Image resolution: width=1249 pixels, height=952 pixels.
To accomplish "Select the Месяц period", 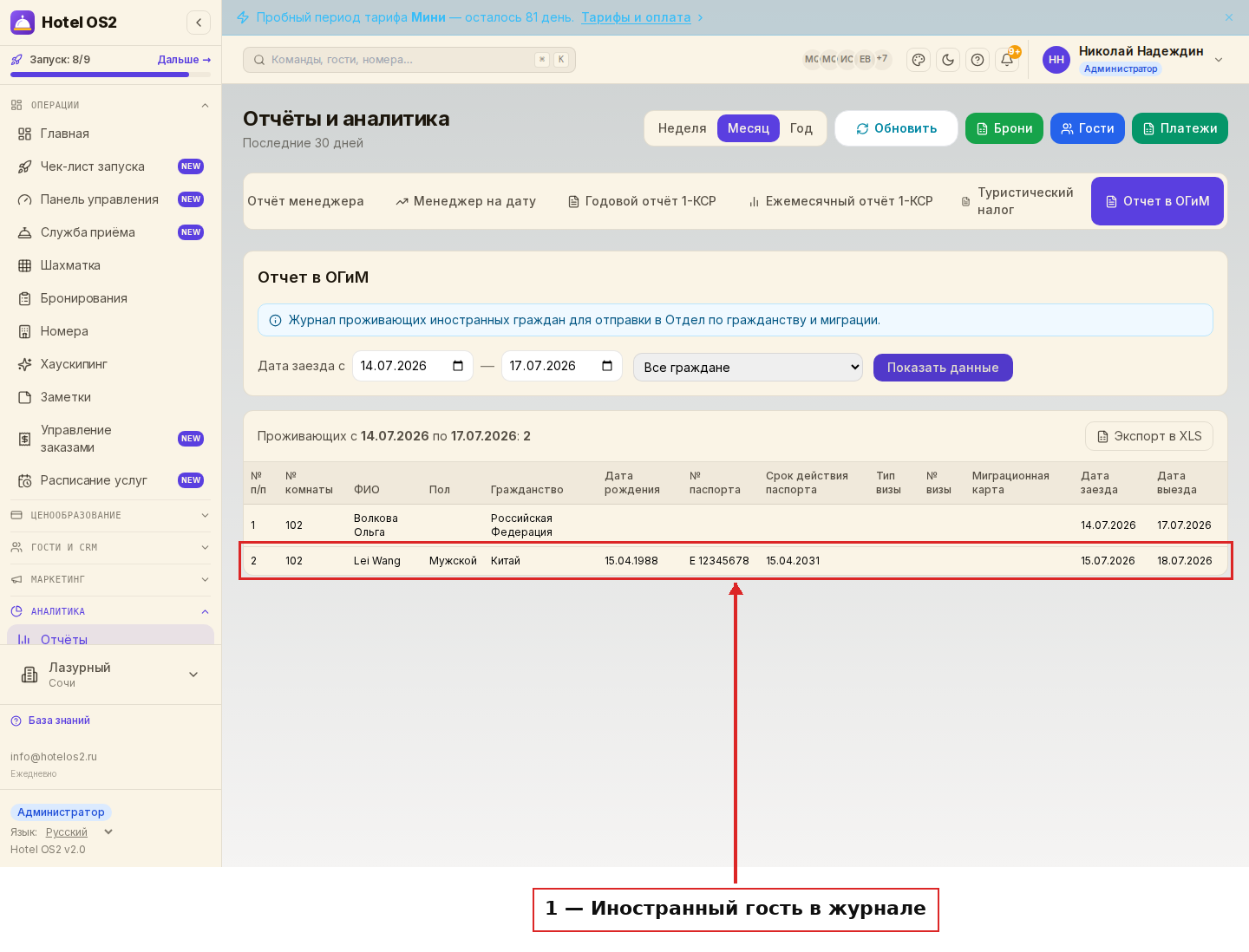I will pos(749,128).
